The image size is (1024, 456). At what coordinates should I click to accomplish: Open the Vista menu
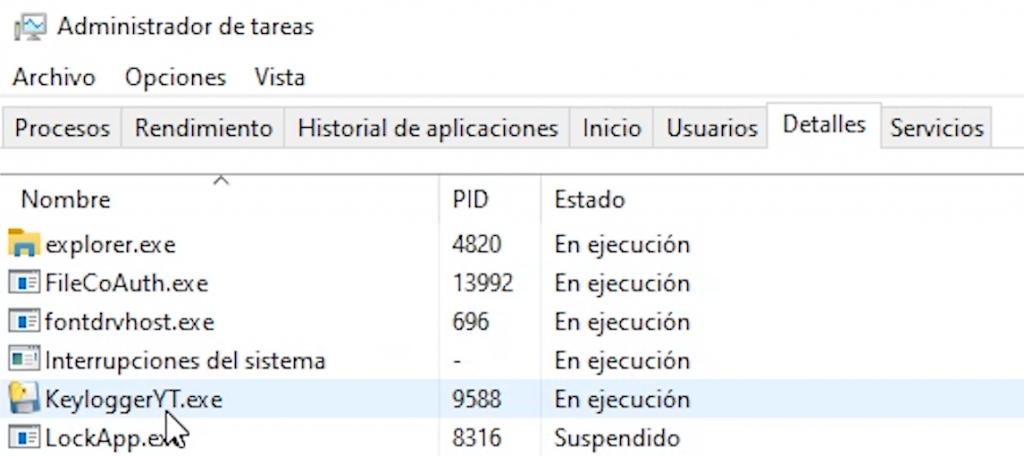(280, 77)
